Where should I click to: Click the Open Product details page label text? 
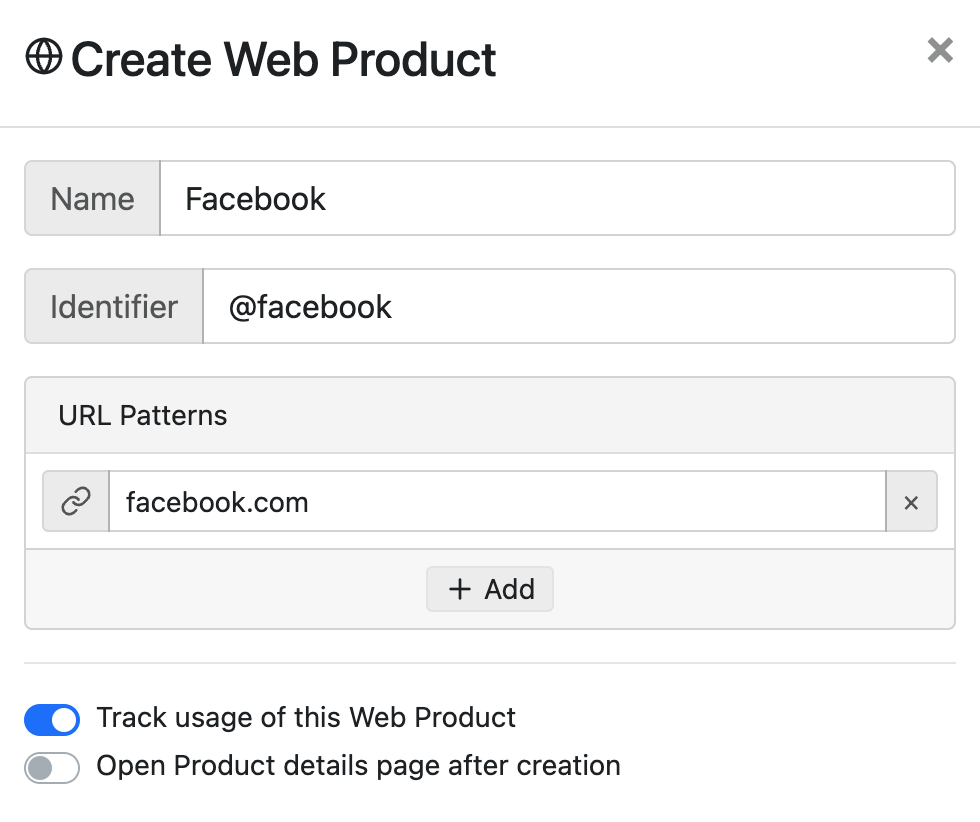coord(358,766)
